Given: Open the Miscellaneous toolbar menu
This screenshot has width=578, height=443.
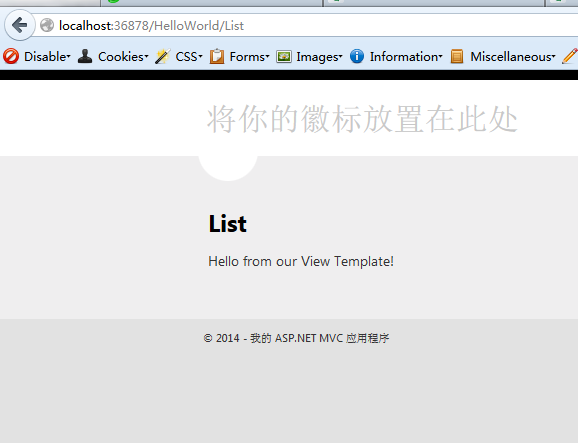Looking at the screenshot, I should [x=513, y=57].
